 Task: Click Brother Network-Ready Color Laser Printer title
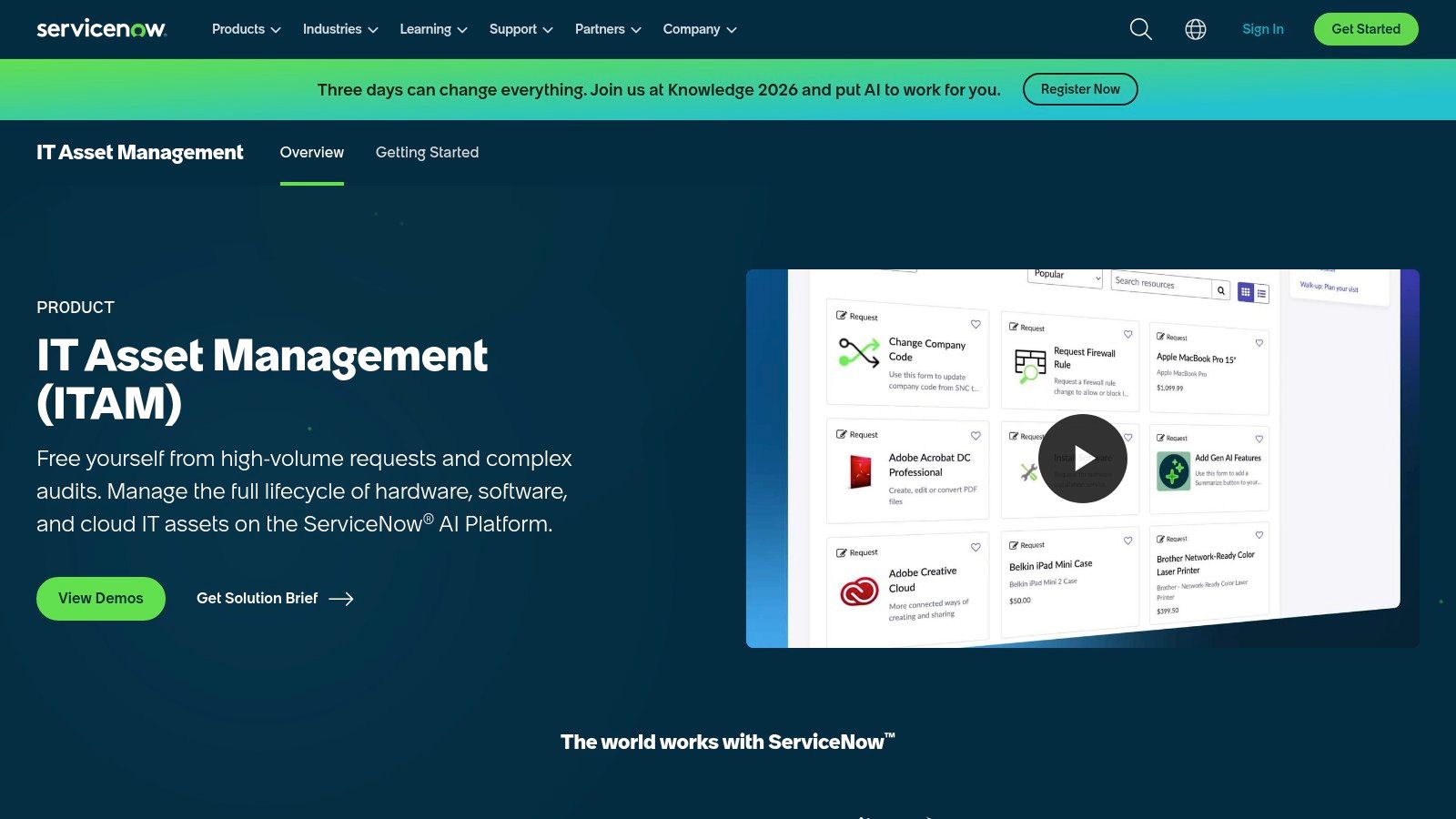click(x=1205, y=563)
